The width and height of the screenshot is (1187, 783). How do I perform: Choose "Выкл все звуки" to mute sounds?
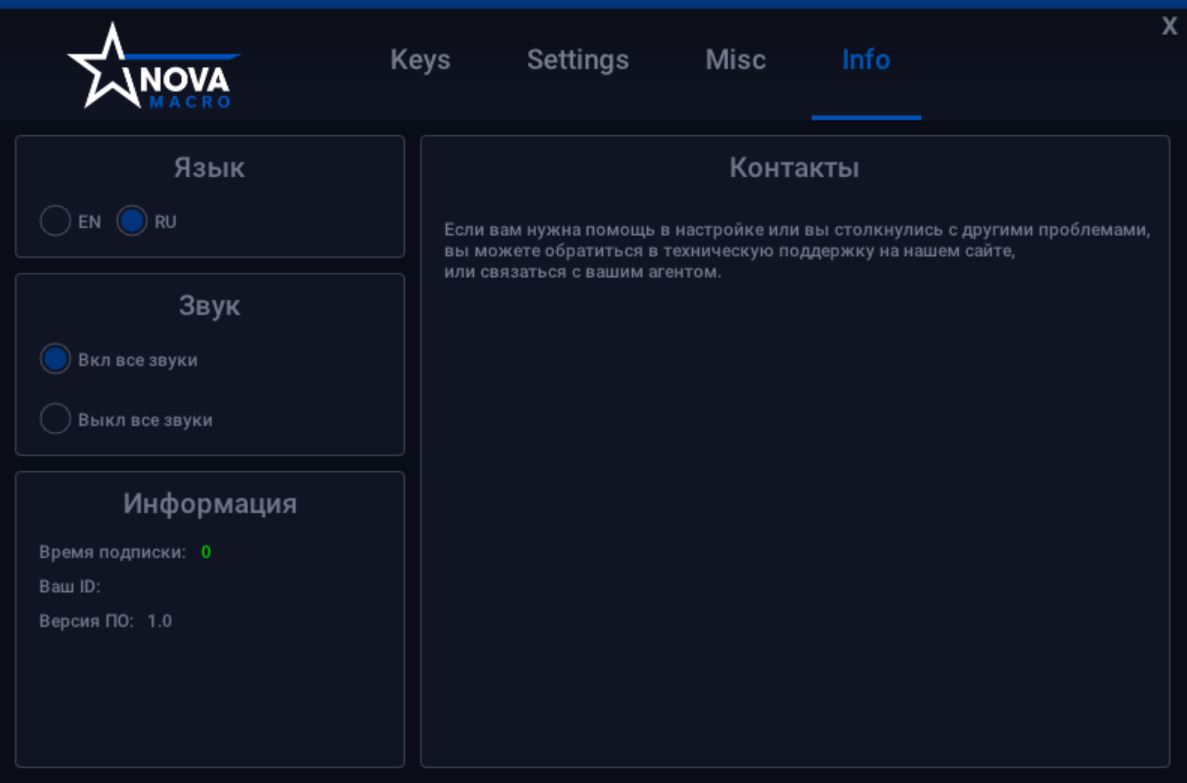click(x=55, y=419)
